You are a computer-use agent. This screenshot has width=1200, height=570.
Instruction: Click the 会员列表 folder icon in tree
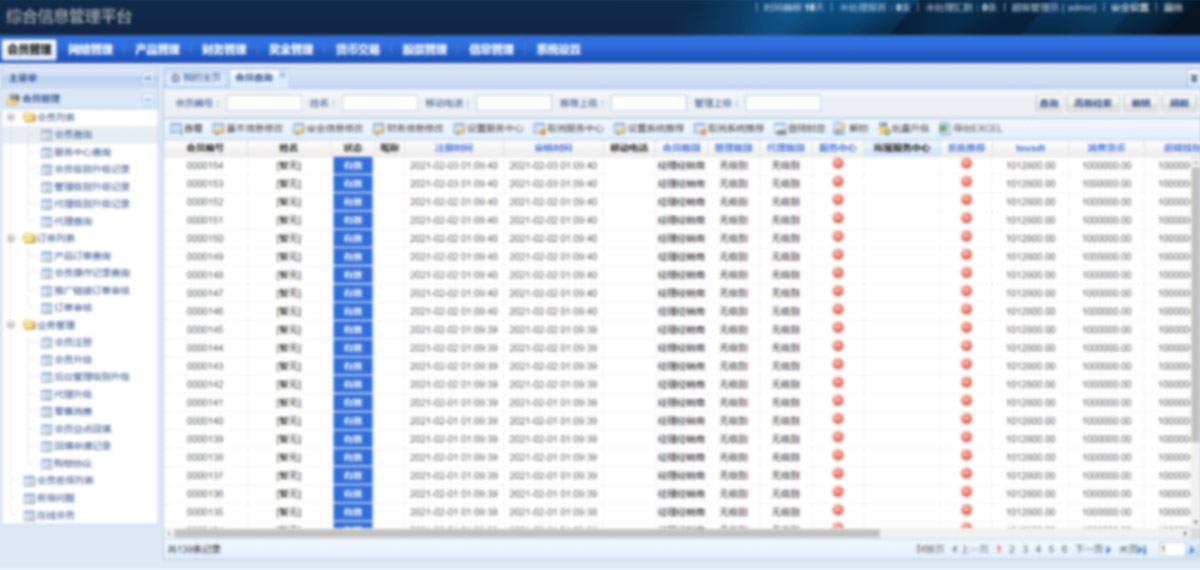pyautogui.click(x=29, y=117)
